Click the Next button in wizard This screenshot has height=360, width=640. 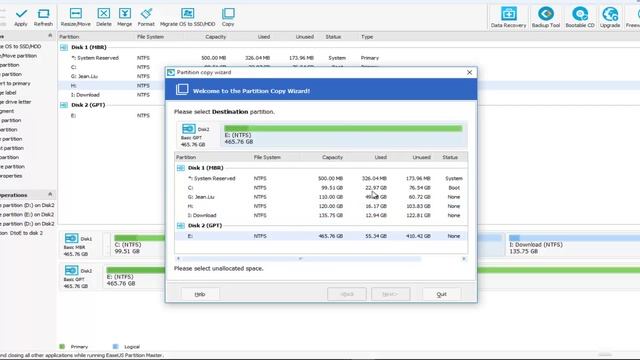pos(390,294)
